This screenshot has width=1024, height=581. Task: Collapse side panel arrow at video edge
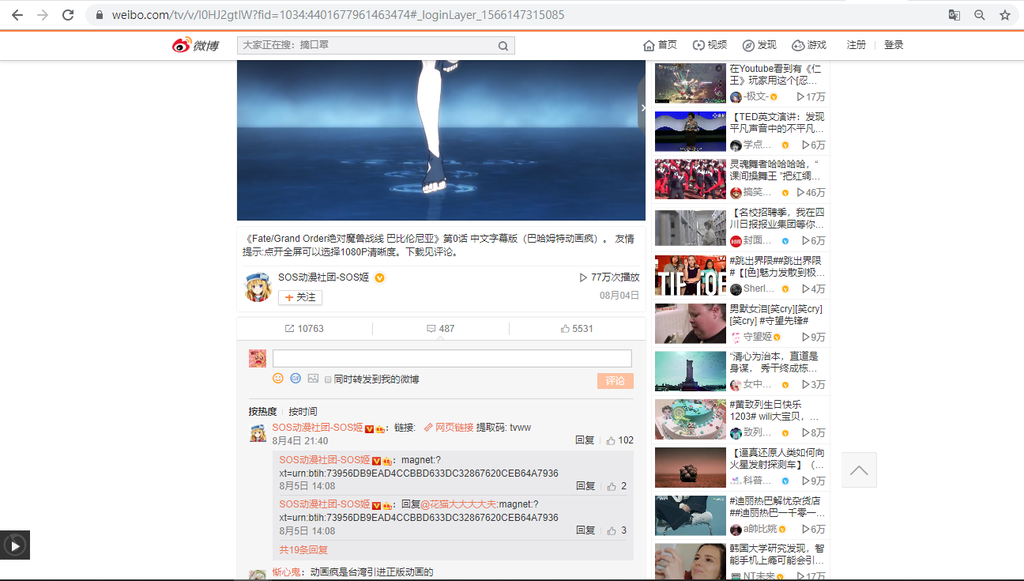tap(642, 108)
